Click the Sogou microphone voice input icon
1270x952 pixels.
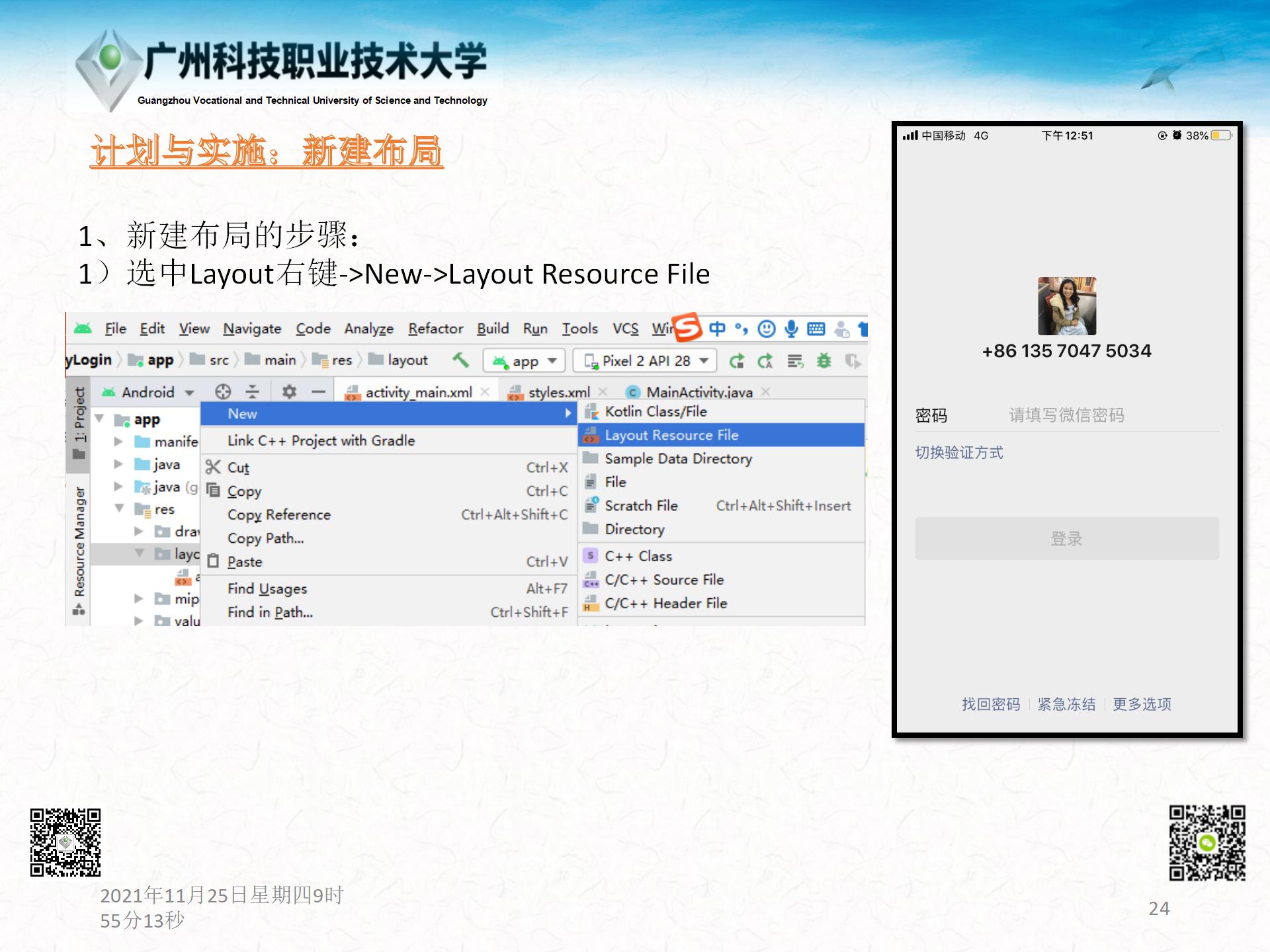[791, 329]
